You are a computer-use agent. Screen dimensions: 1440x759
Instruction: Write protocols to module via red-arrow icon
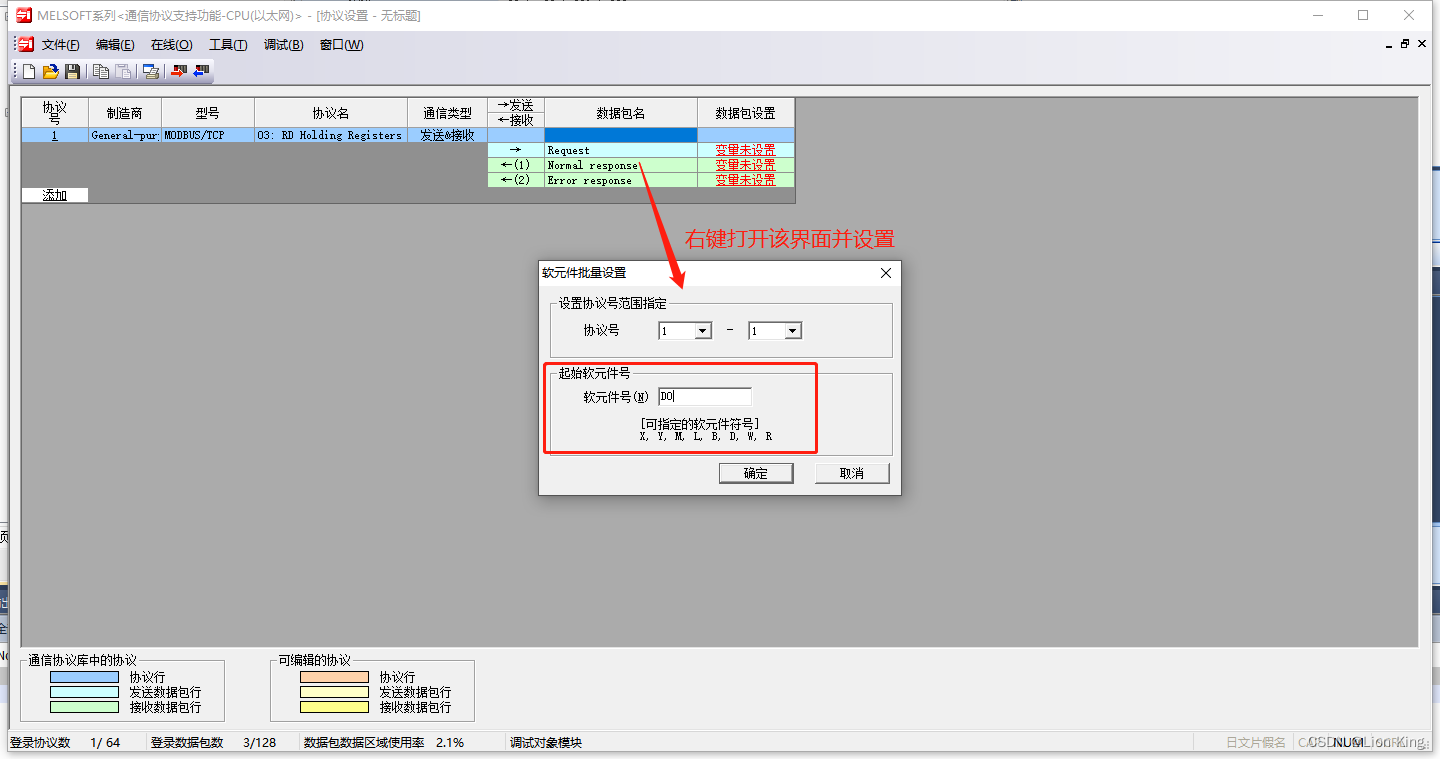coord(178,71)
